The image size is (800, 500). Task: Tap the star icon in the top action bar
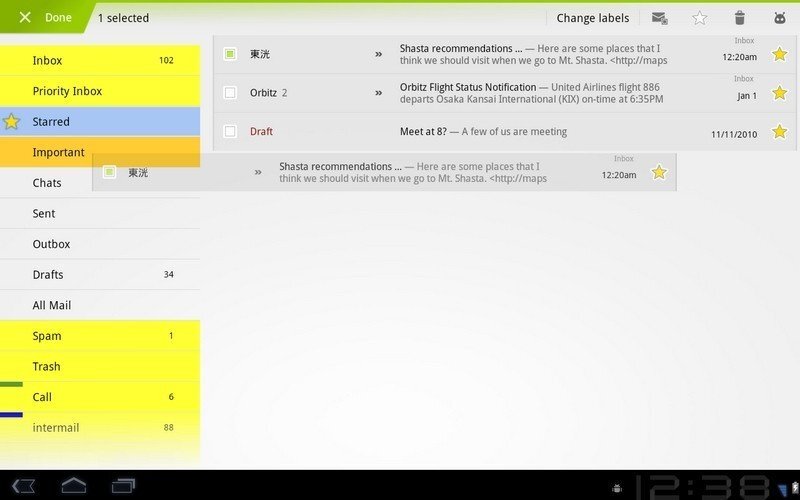pyautogui.click(x=700, y=18)
